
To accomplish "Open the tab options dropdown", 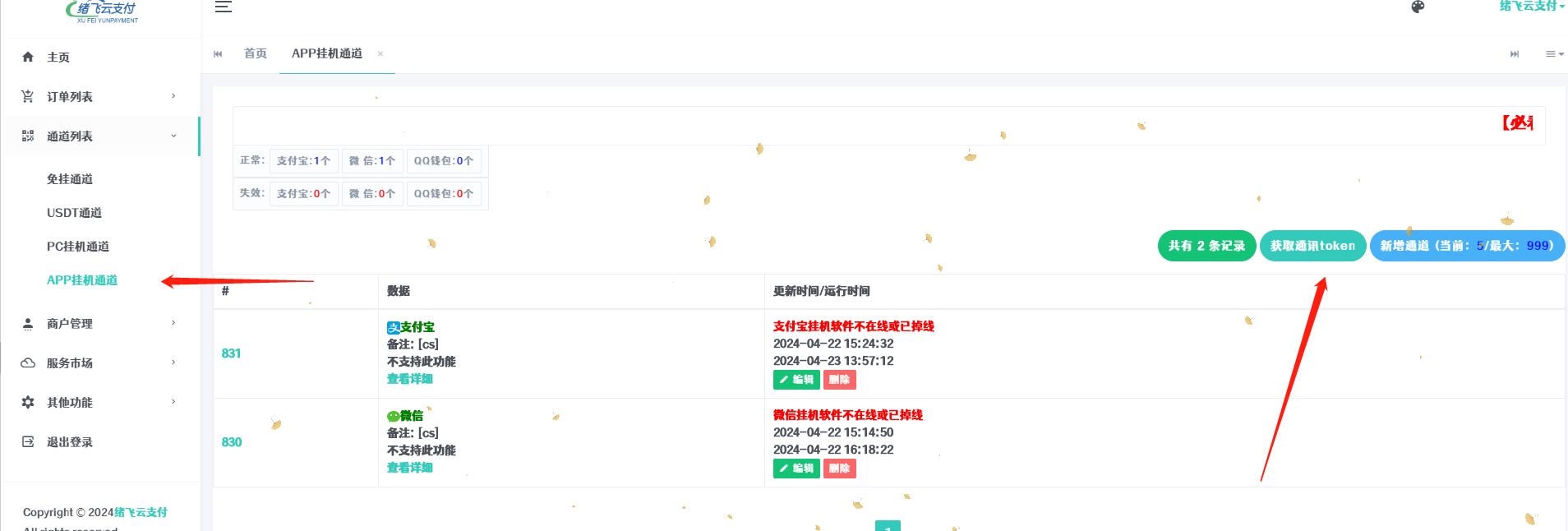I will point(1554,54).
